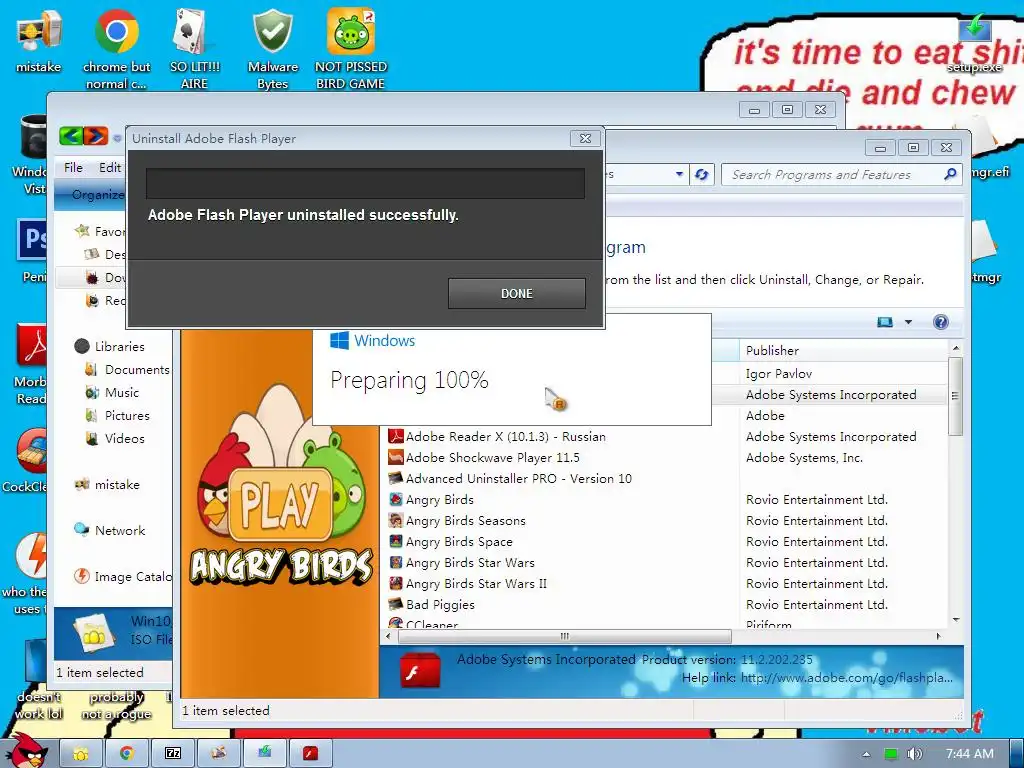Open the red Adobe PDF icon labeled 'Morb Read' on desktop
This screenshot has width=1024, height=768.
click(x=31, y=364)
